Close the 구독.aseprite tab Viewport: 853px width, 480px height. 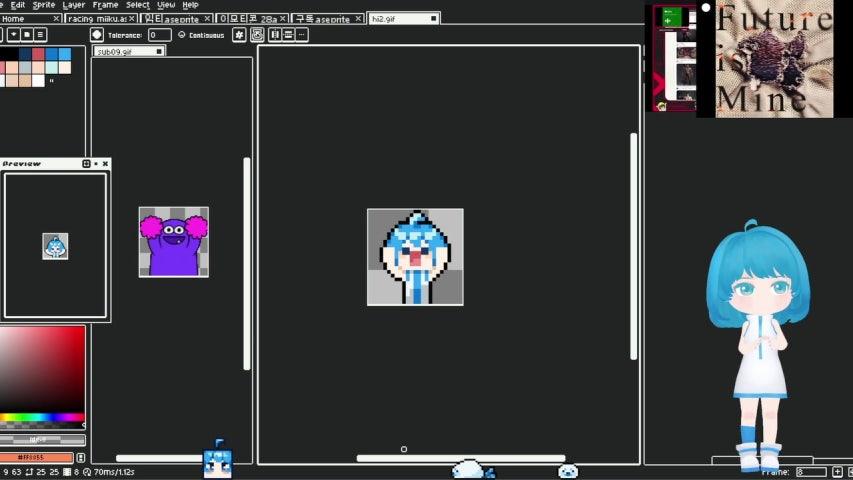[358, 19]
